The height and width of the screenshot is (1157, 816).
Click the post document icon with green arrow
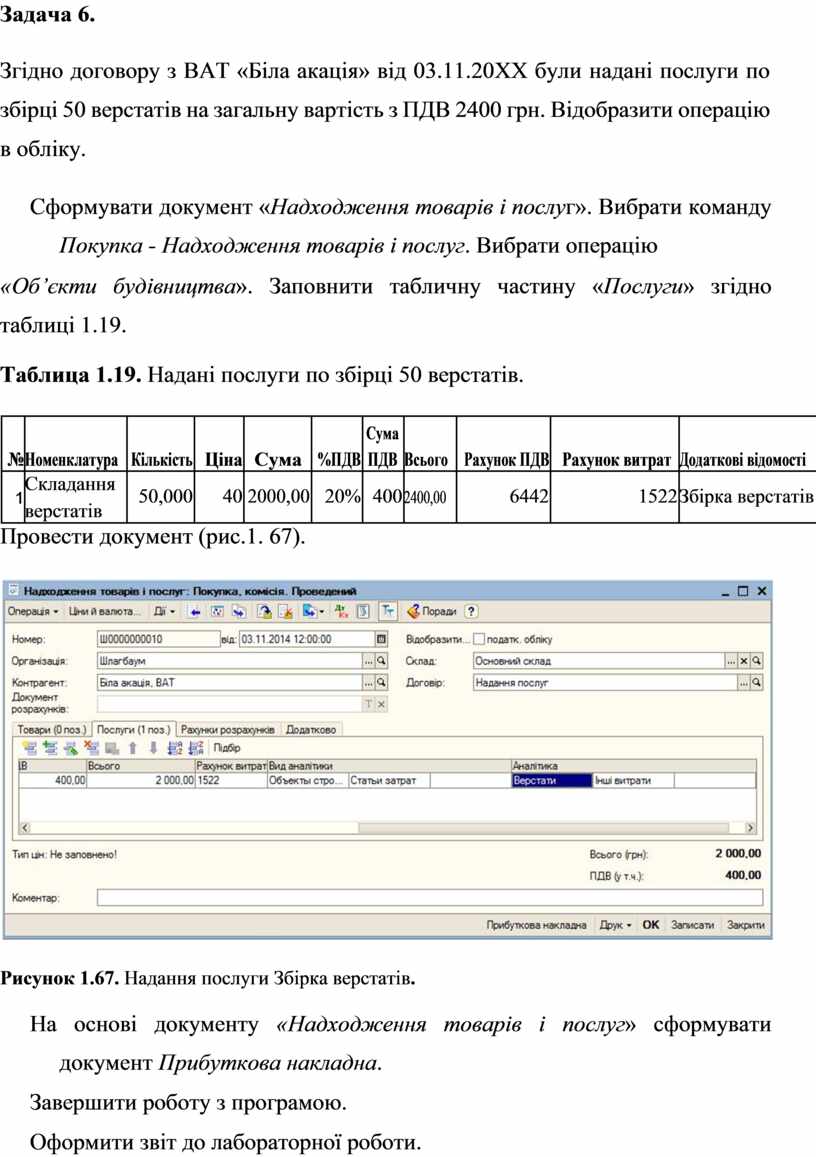click(x=264, y=612)
